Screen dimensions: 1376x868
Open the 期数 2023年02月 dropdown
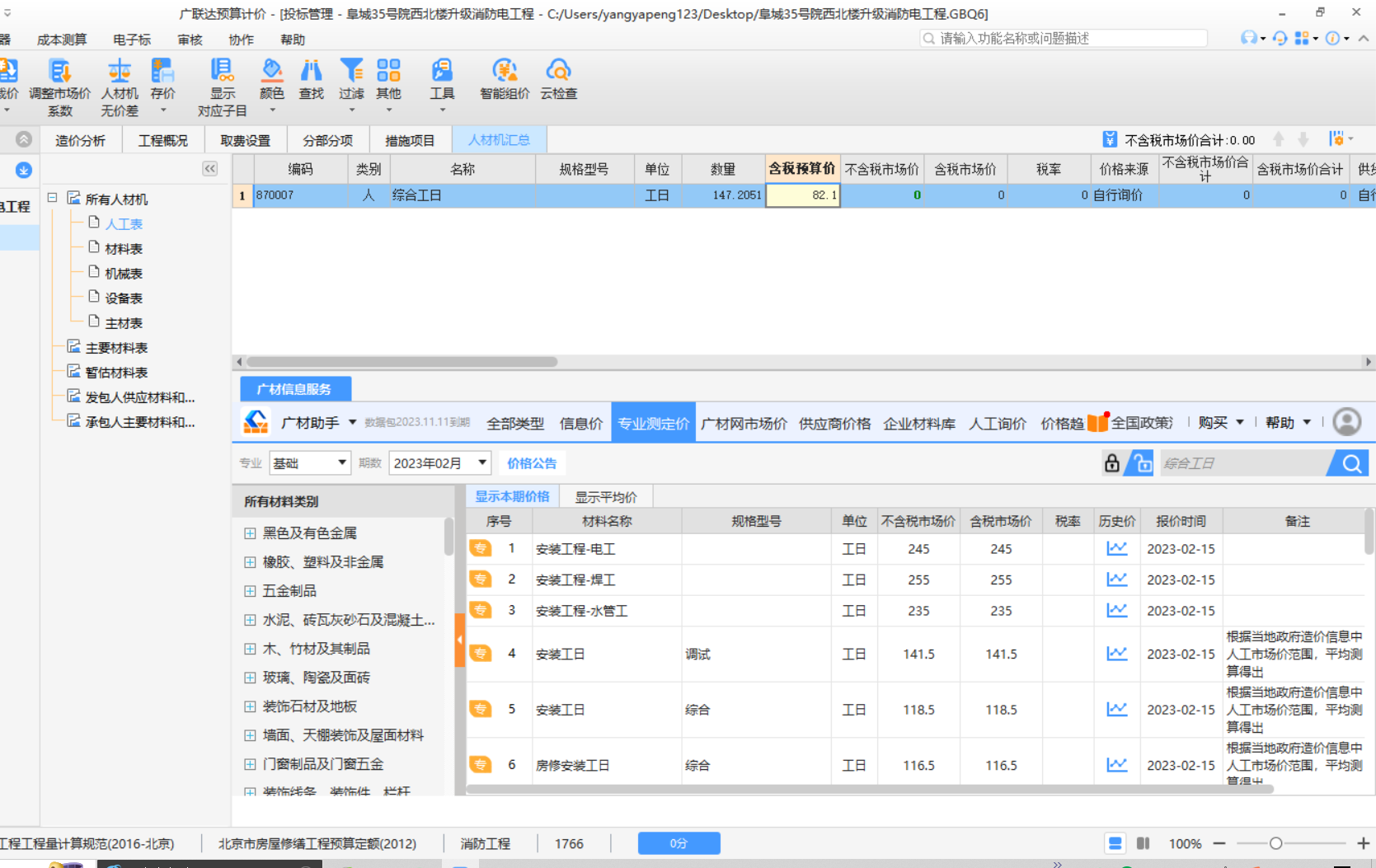point(440,463)
